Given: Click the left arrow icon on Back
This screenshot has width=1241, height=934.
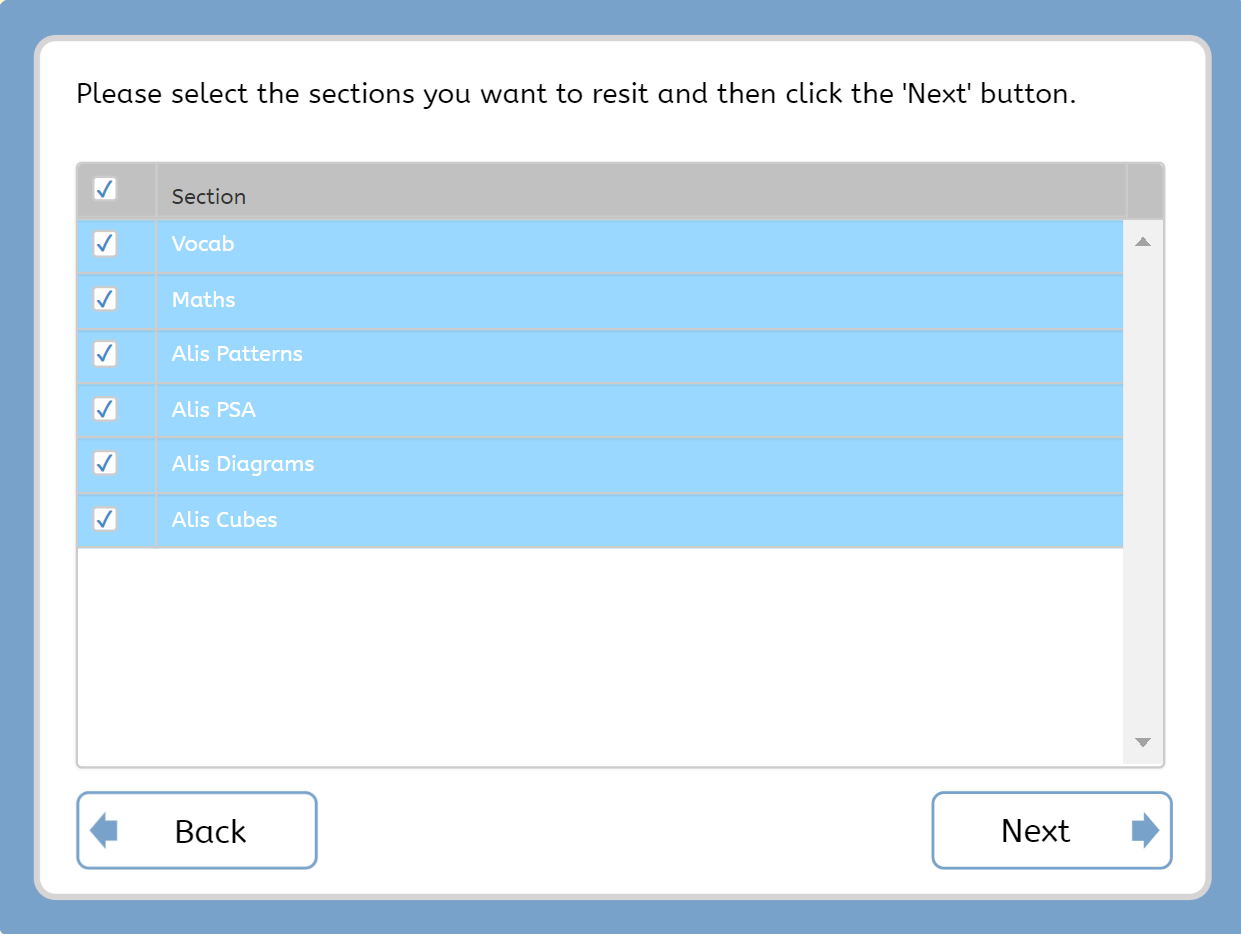Looking at the screenshot, I should [x=104, y=831].
